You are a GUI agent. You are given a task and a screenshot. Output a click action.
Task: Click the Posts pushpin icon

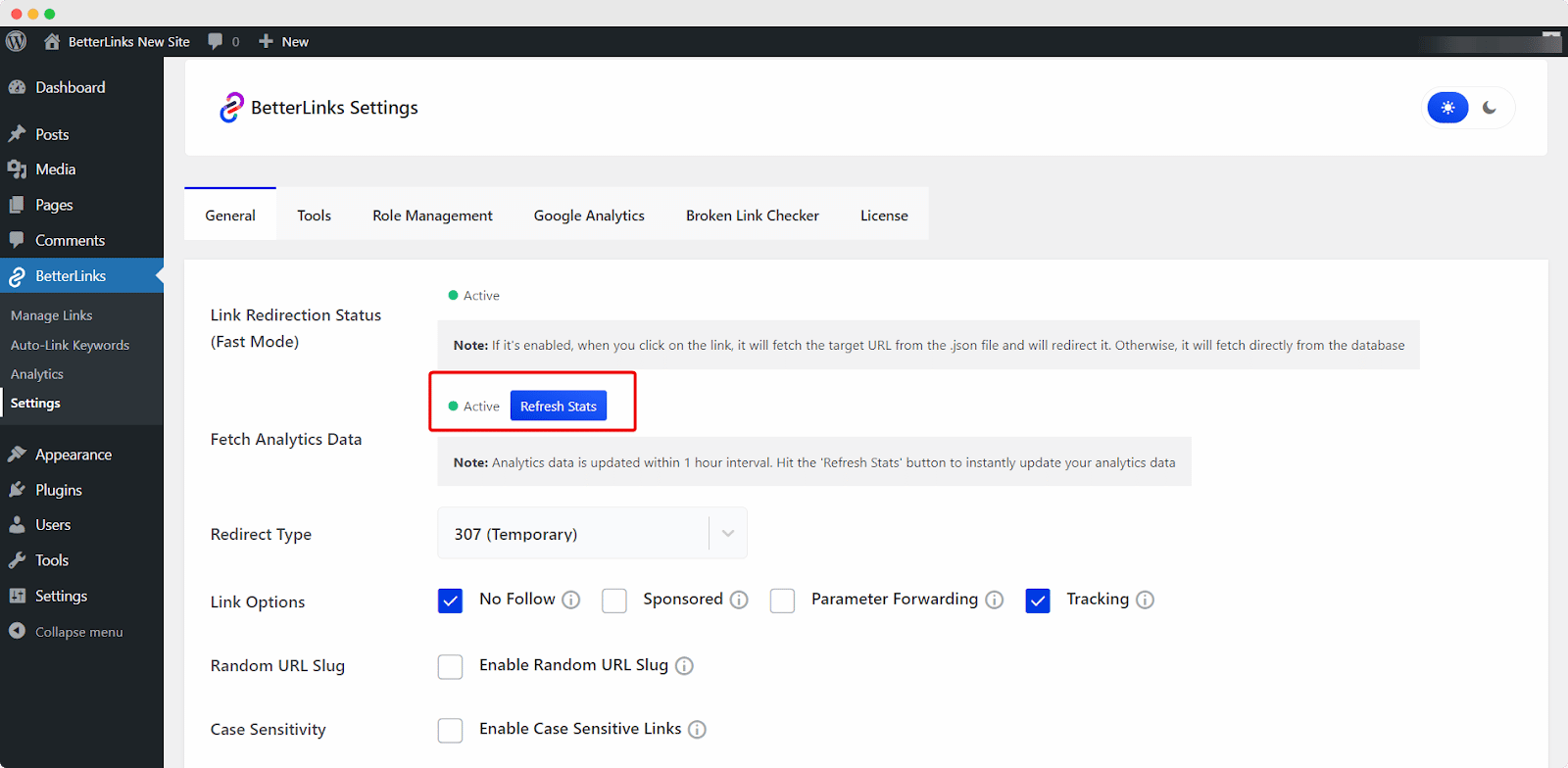(17, 134)
